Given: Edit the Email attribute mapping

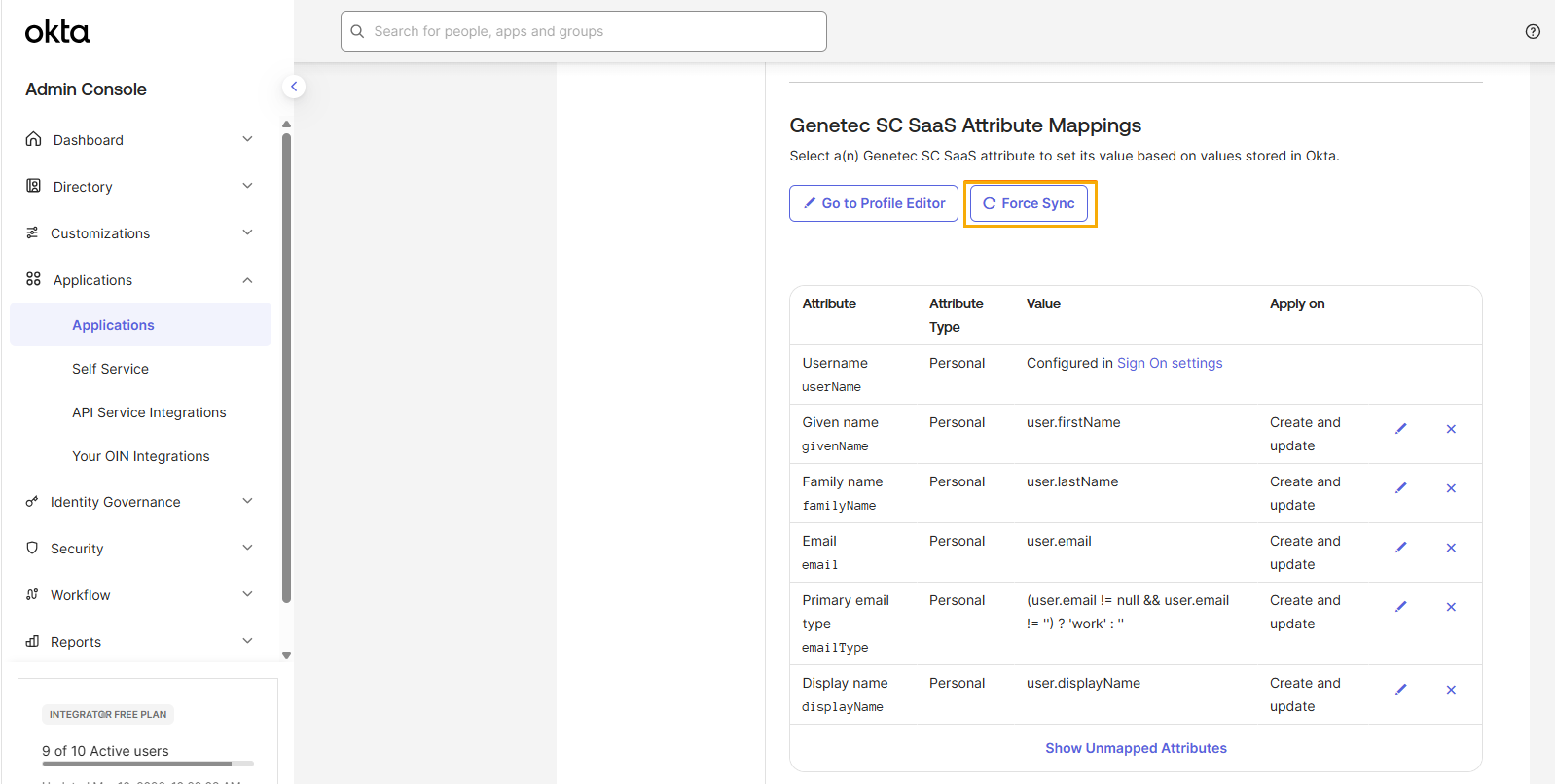Looking at the screenshot, I should point(1401,548).
